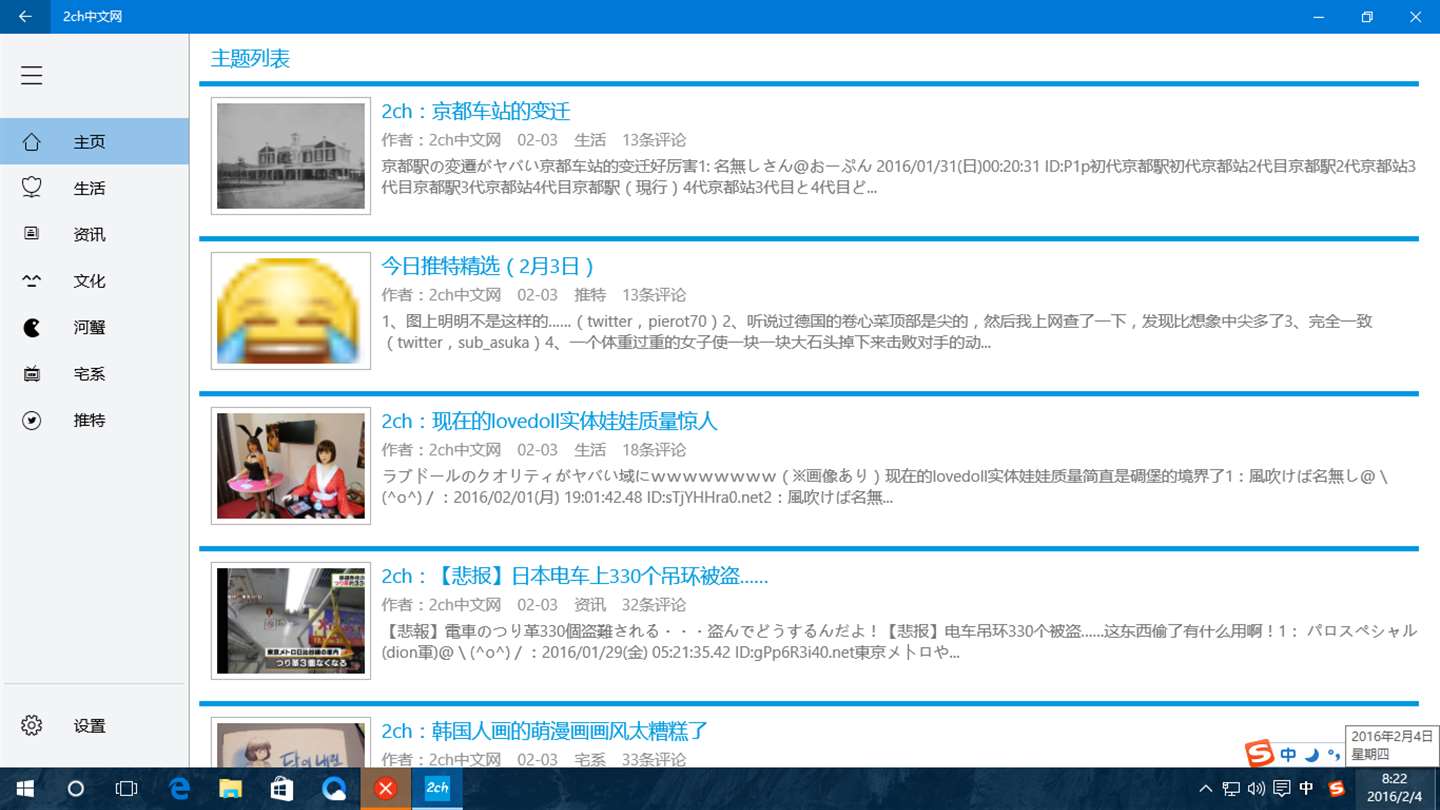Open the Windows Start menu
The image size is (1440, 810).
[x=24, y=789]
